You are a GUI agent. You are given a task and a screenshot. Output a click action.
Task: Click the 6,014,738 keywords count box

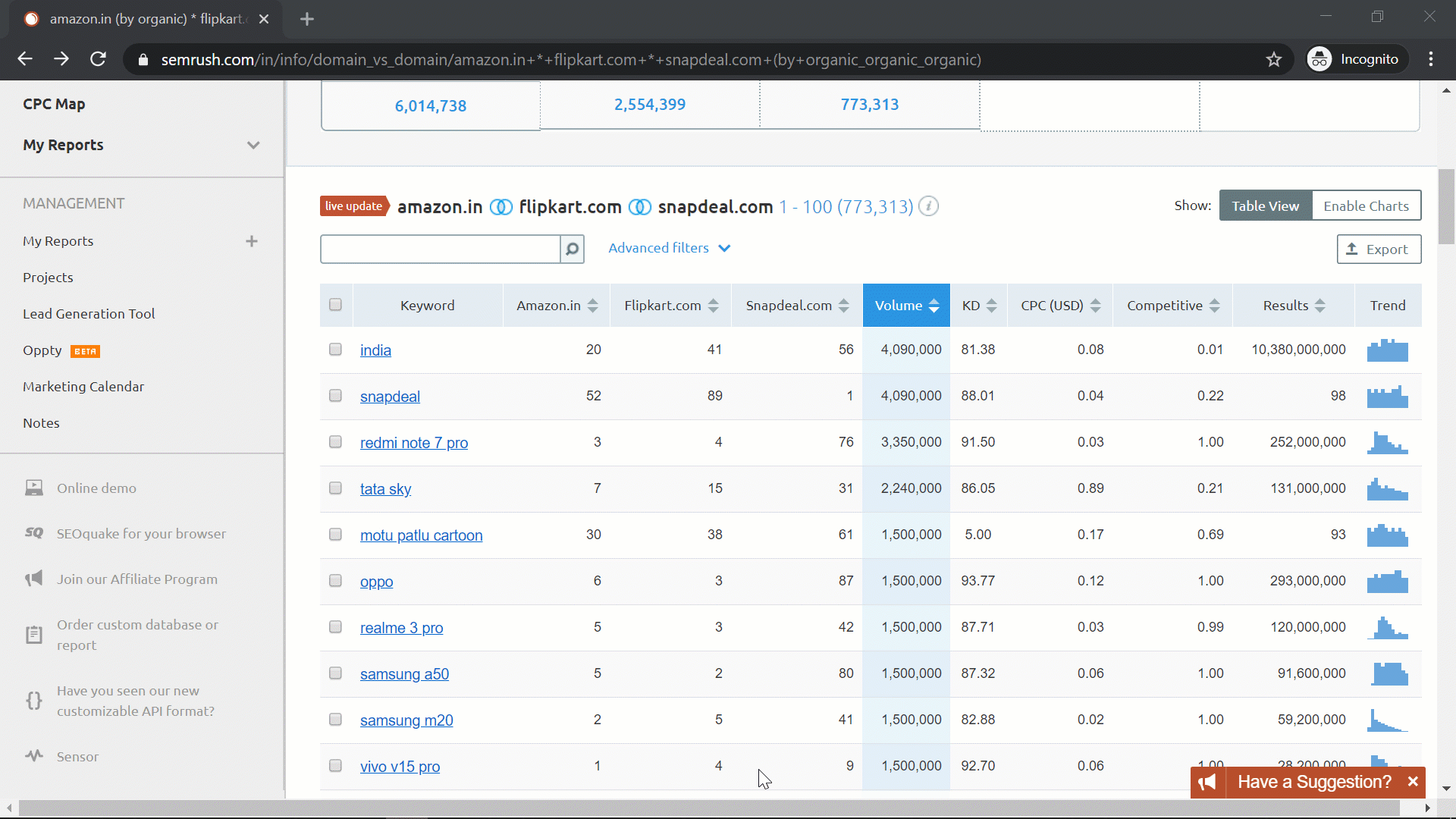(x=431, y=105)
